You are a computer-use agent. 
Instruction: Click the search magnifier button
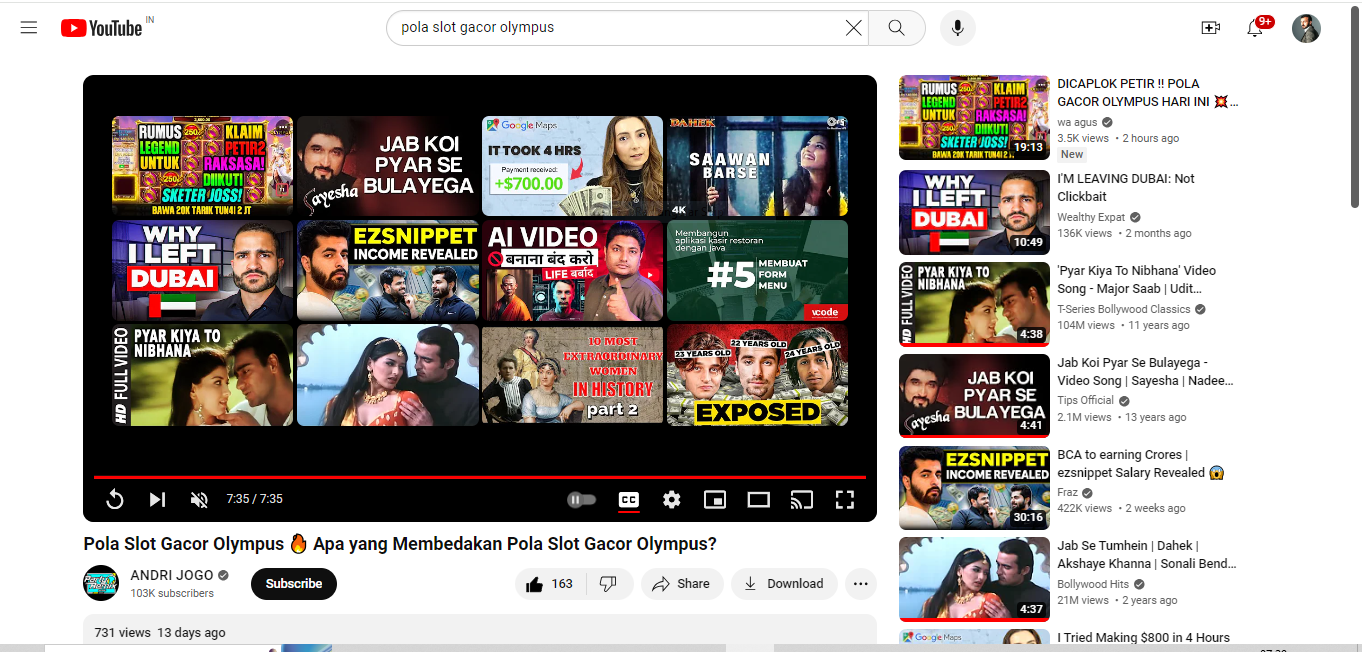[896, 28]
